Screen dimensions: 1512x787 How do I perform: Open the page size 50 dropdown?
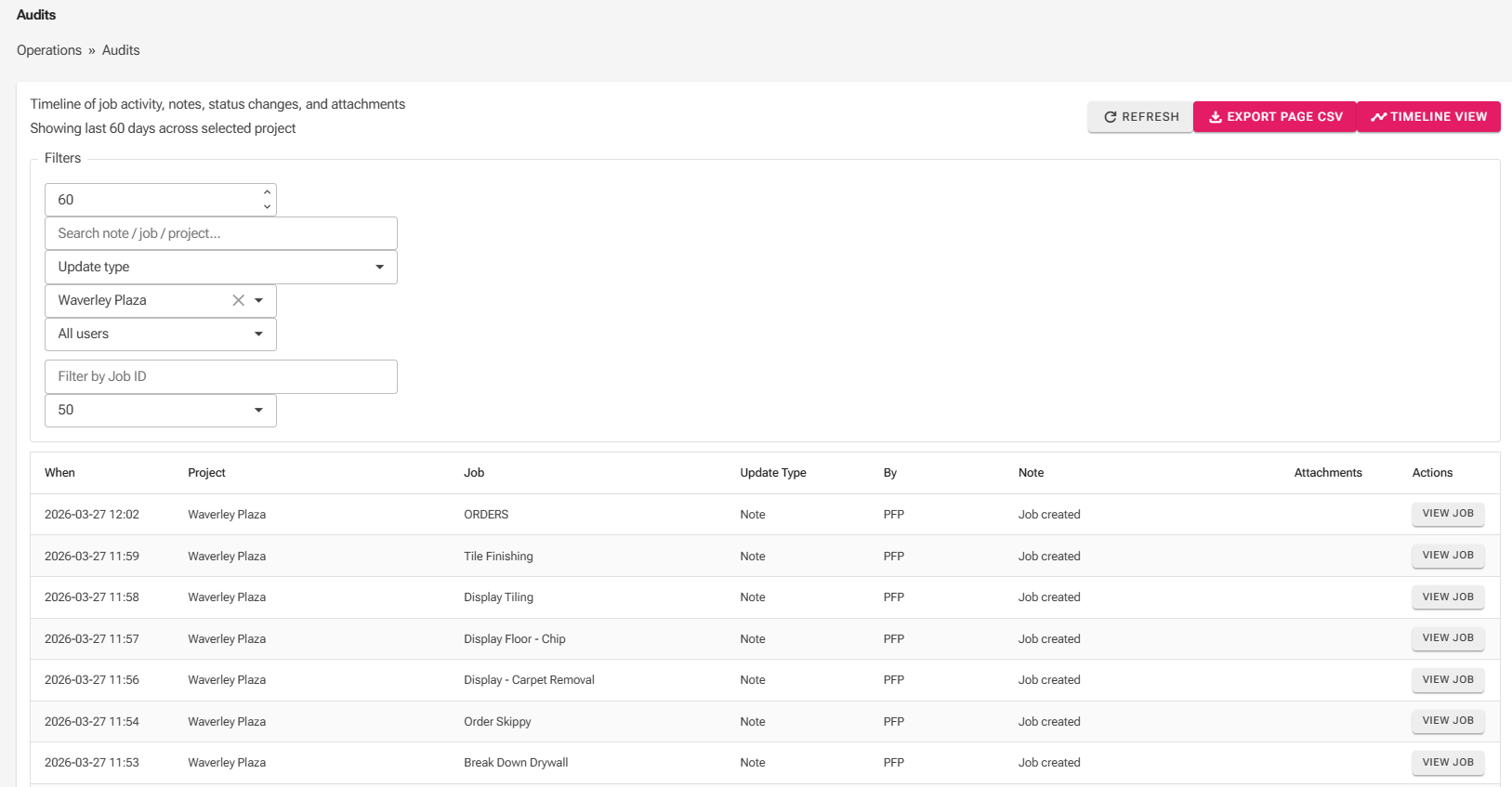(161, 410)
